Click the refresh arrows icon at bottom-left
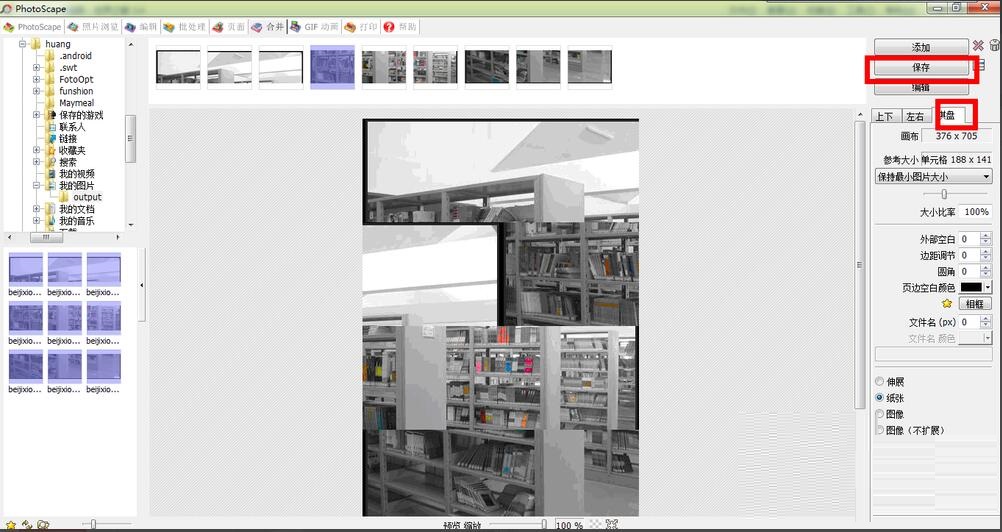The width and height of the screenshot is (1002, 532). click(27, 525)
